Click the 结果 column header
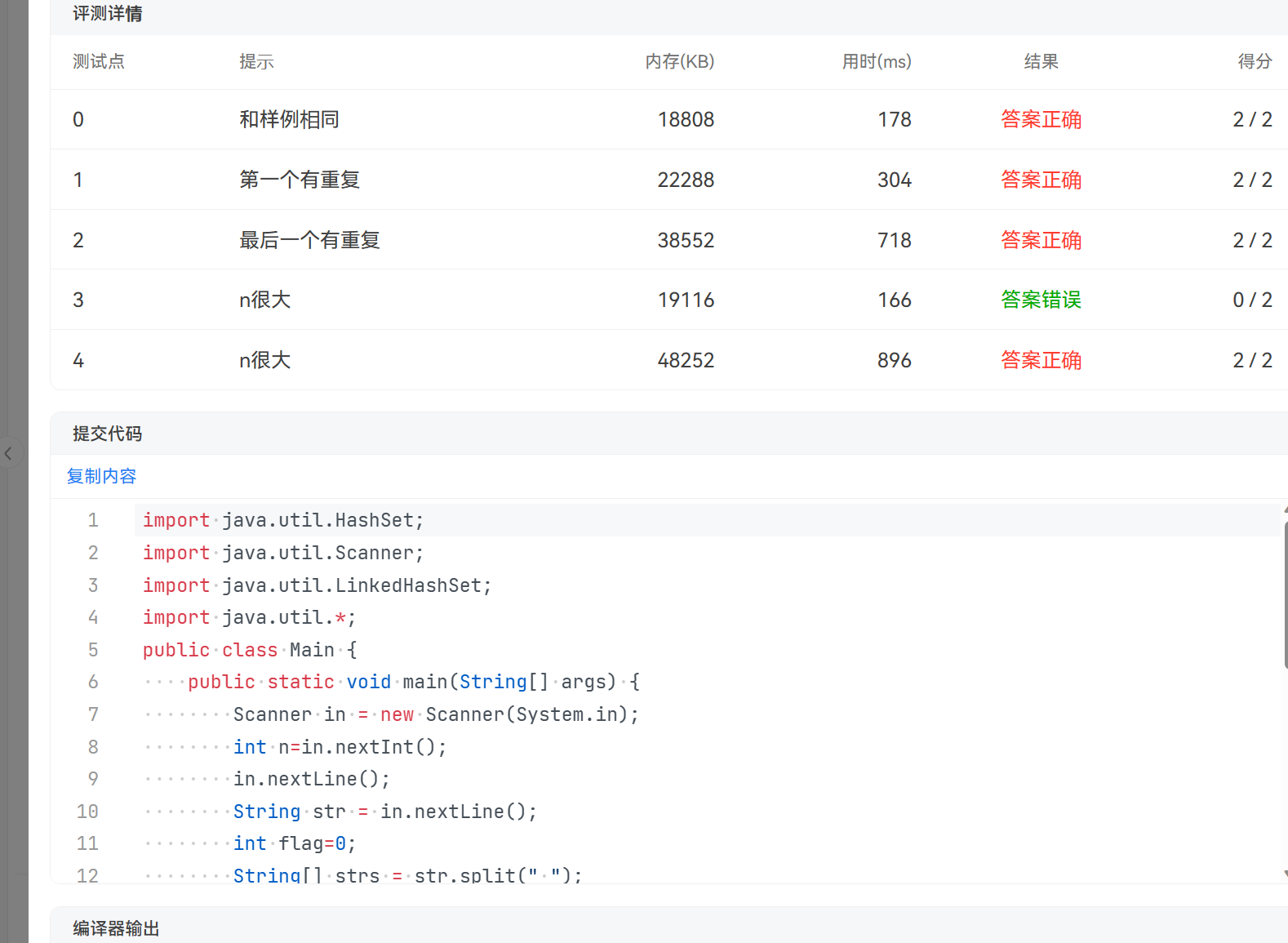This screenshot has width=1288, height=943. (x=1041, y=61)
